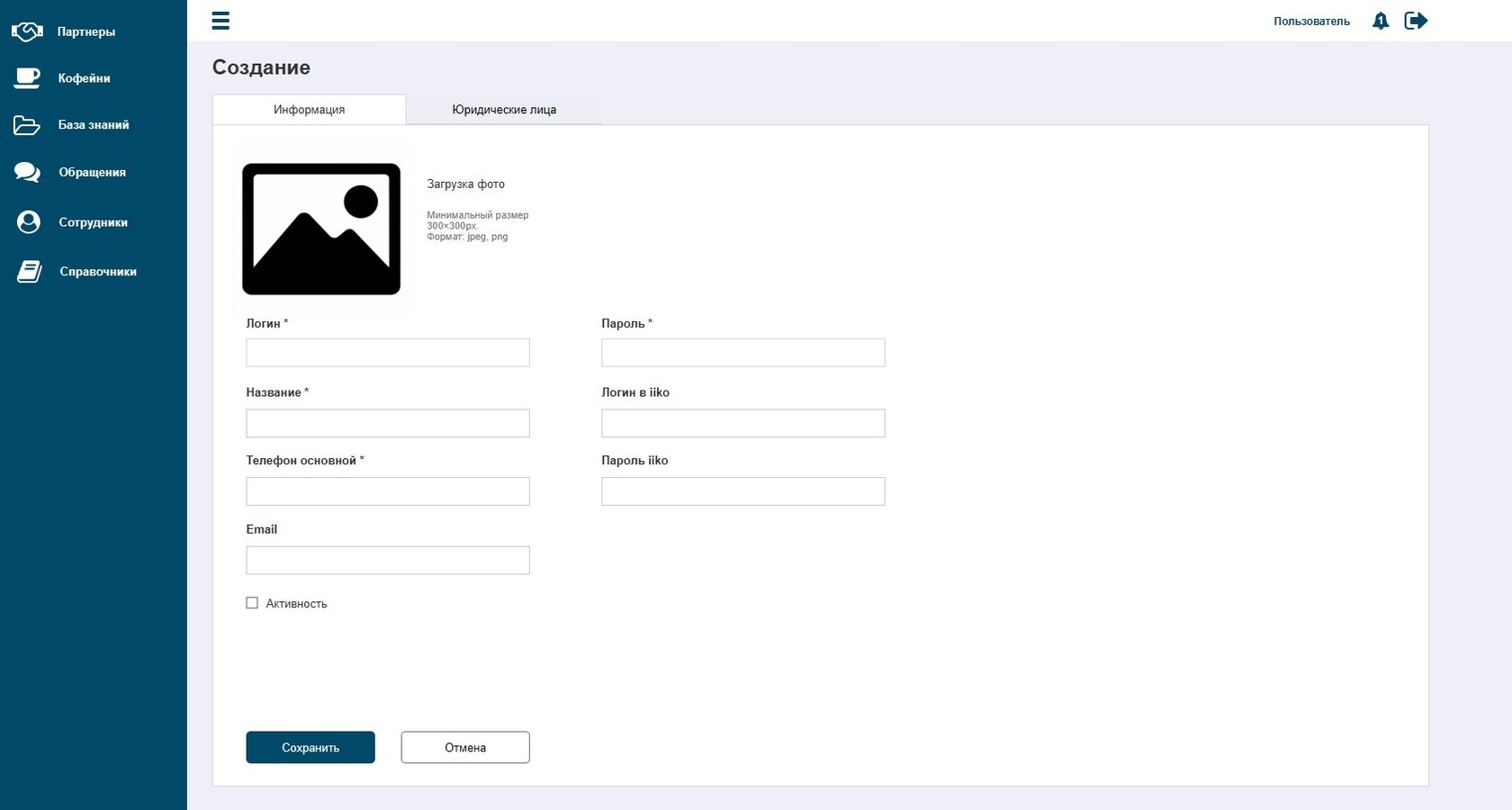
Task: Click the logout arrow icon
Action: [x=1417, y=21]
